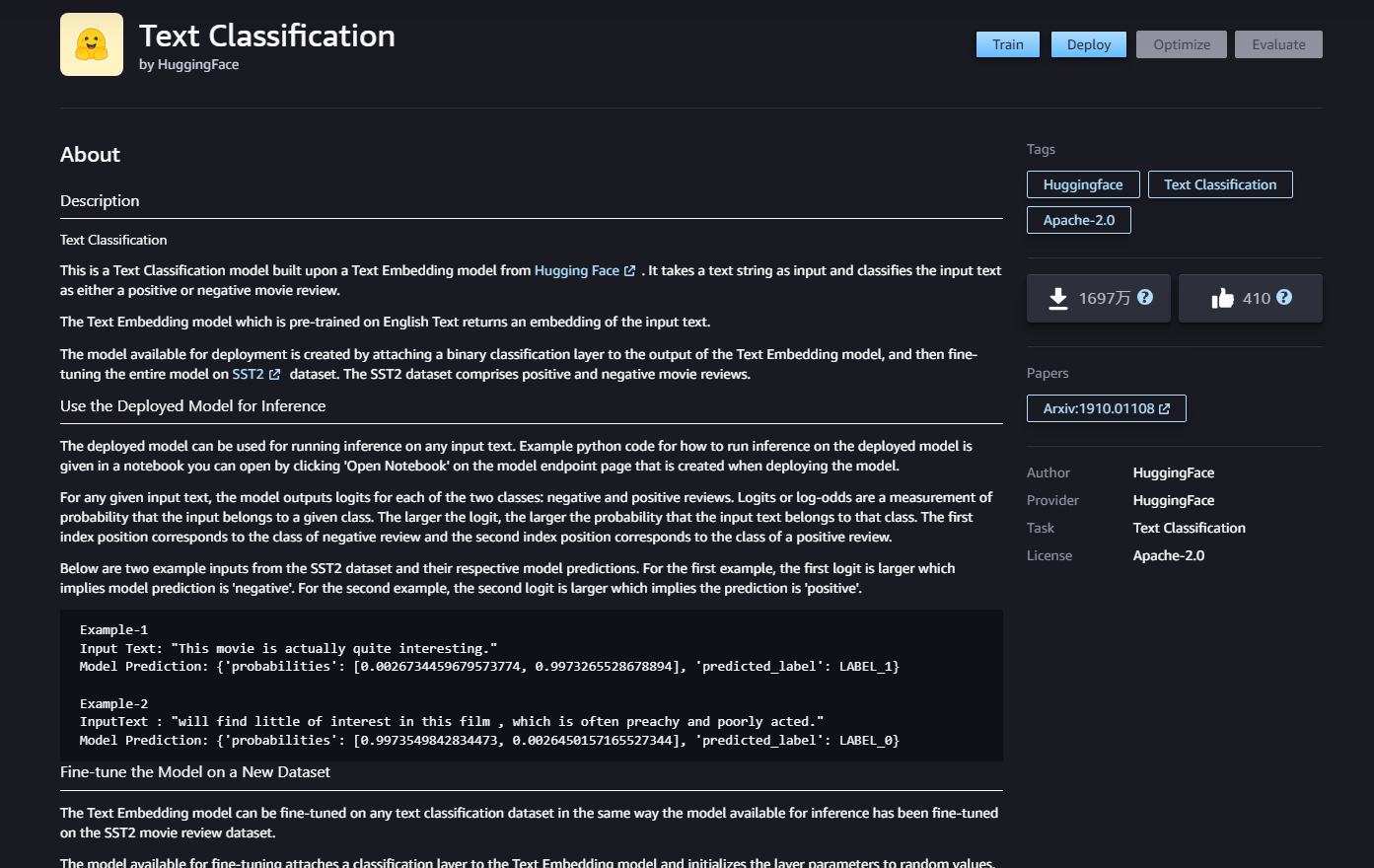Click the About heading
The width and height of the screenshot is (1374, 868).
(90, 154)
